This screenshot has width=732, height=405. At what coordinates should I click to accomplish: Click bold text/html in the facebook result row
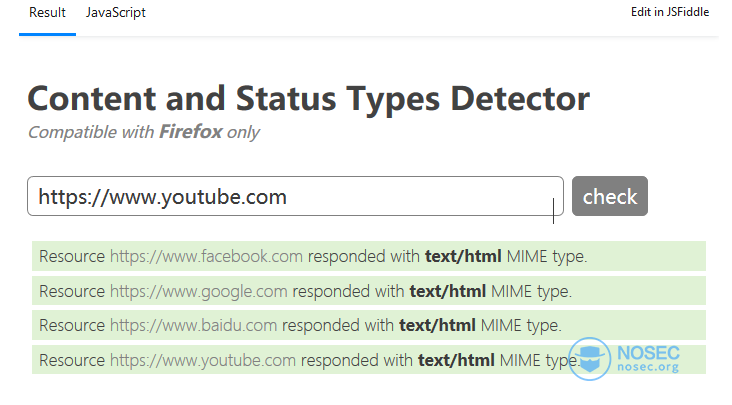pyautogui.click(x=463, y=256)
